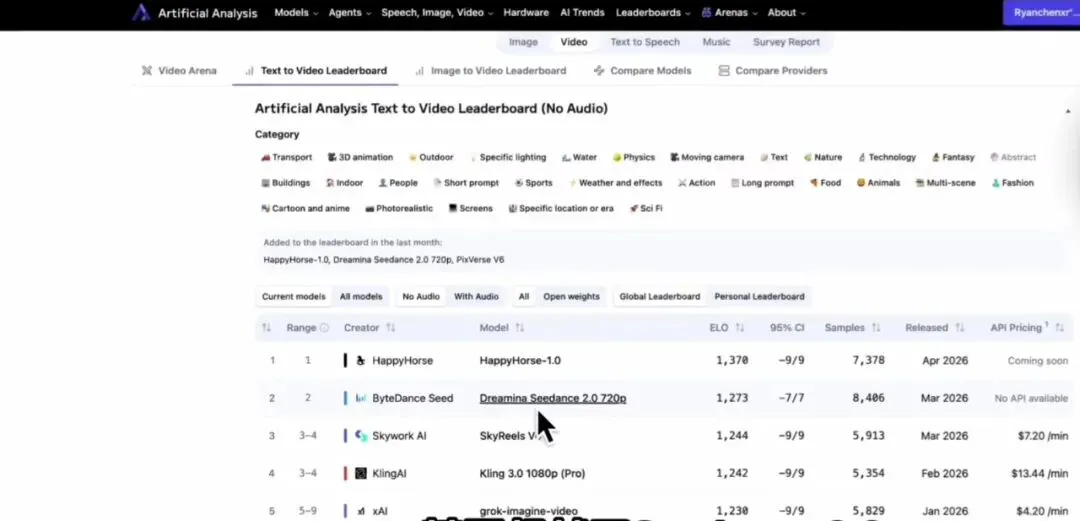
Task: Open the AI Trends page
Action: [582, 12]
